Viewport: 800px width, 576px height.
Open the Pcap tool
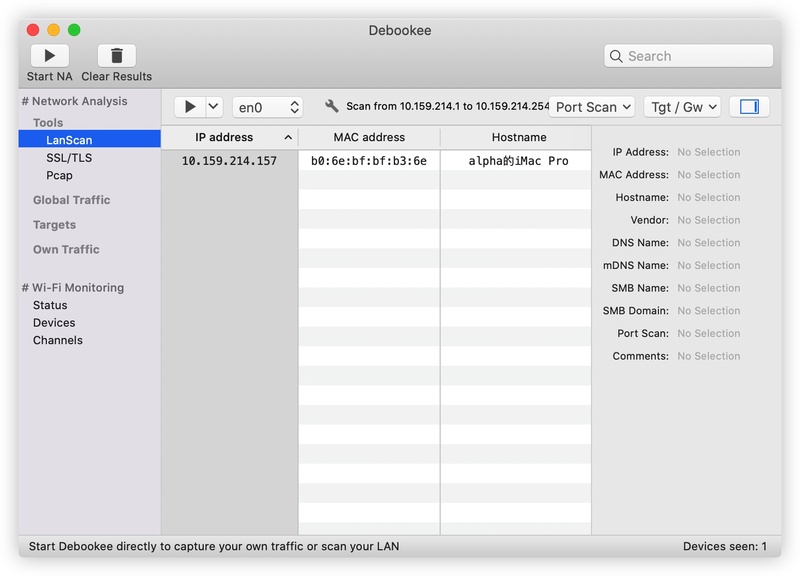[59, 176]
